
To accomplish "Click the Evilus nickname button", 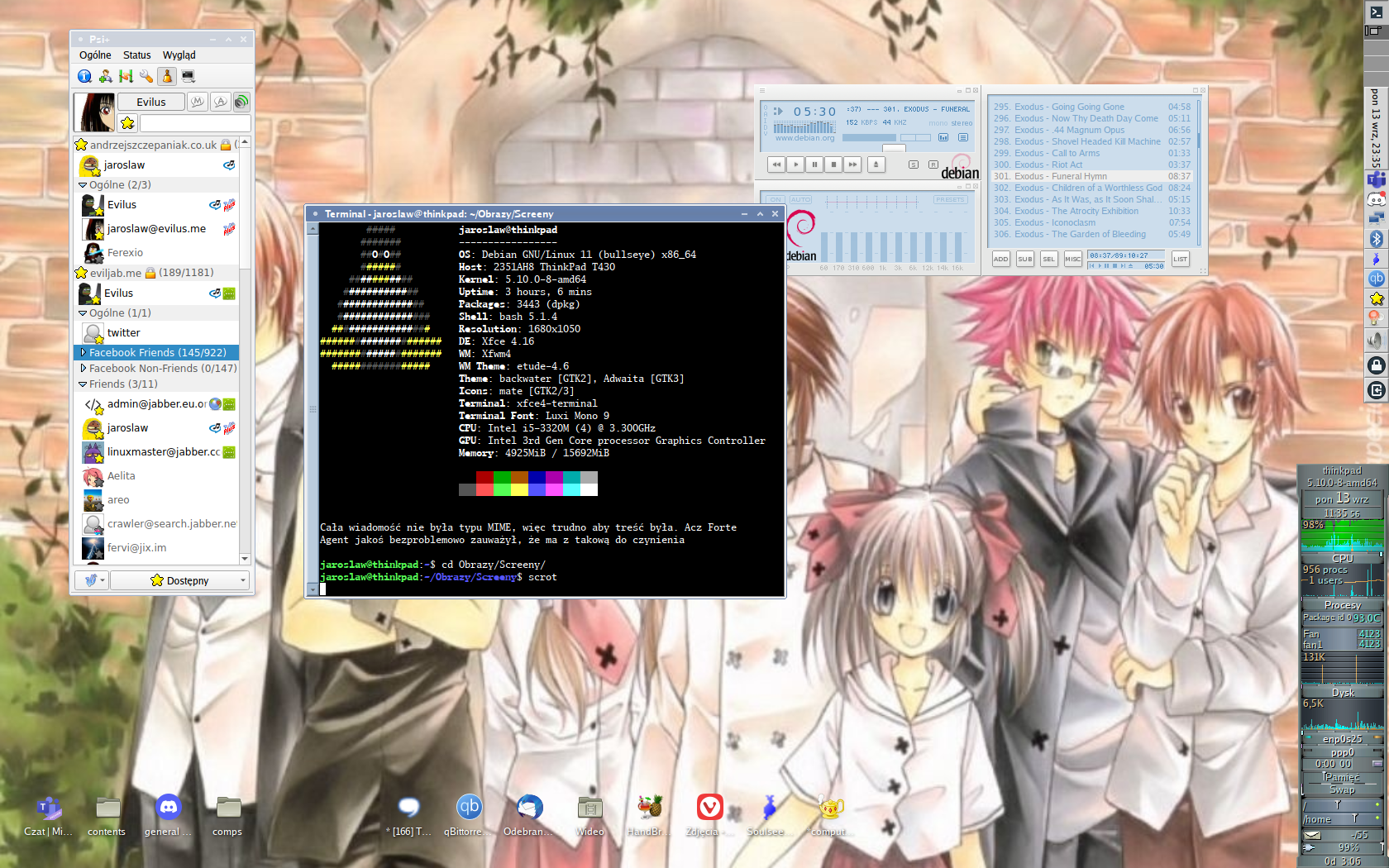I will (x=150, y=102).
